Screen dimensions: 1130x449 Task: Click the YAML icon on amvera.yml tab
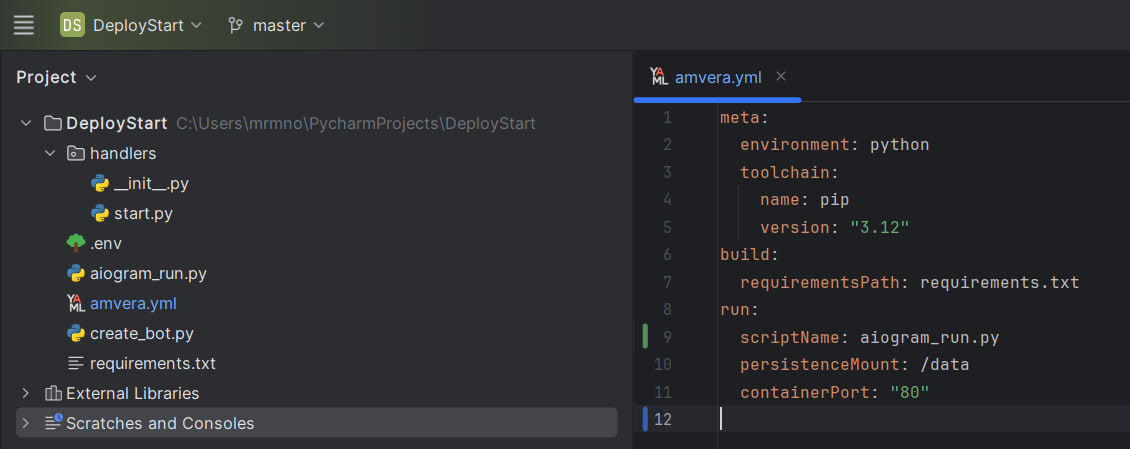click(x=658, y=77)
